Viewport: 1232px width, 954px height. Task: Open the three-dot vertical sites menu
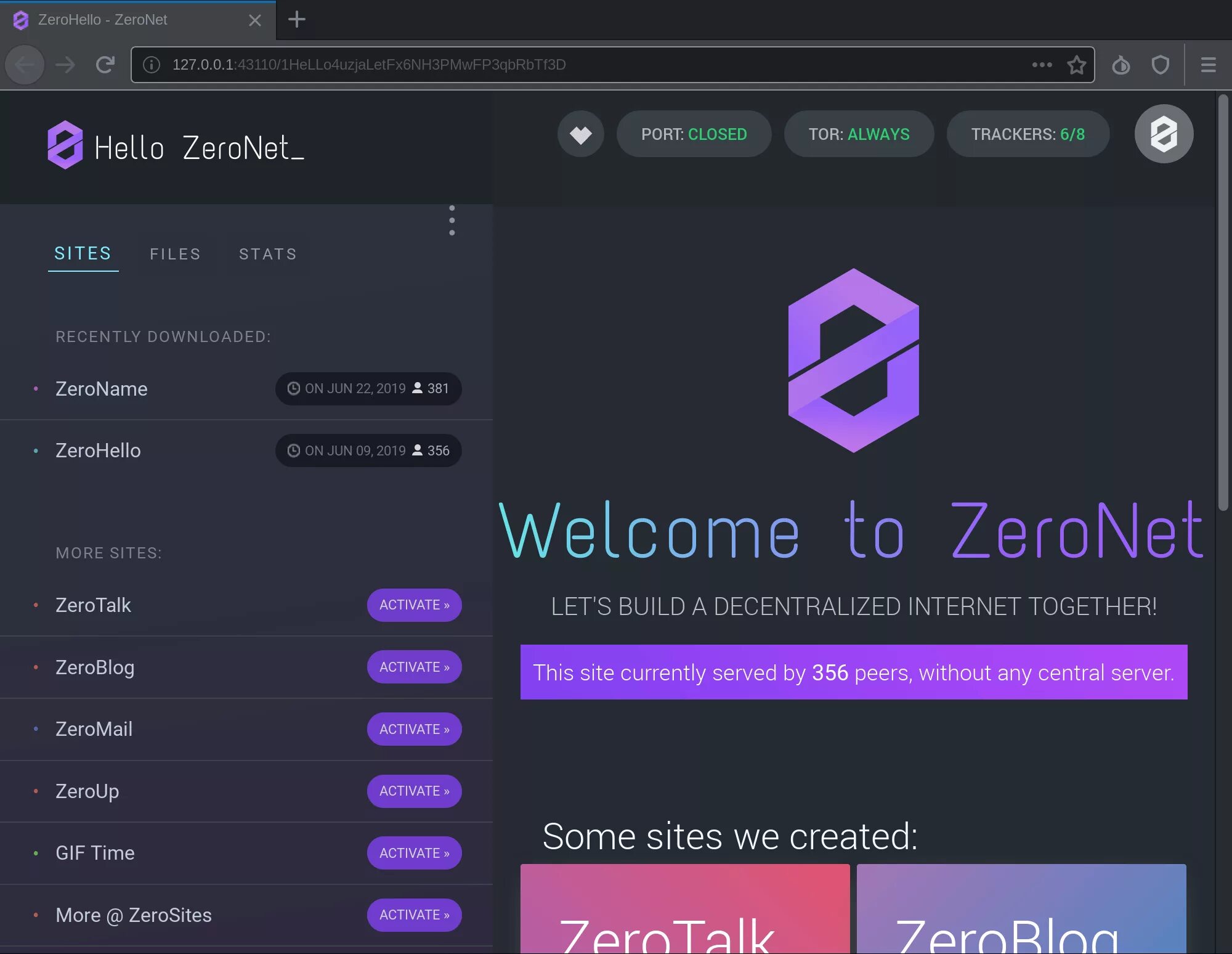pos(452,221)
